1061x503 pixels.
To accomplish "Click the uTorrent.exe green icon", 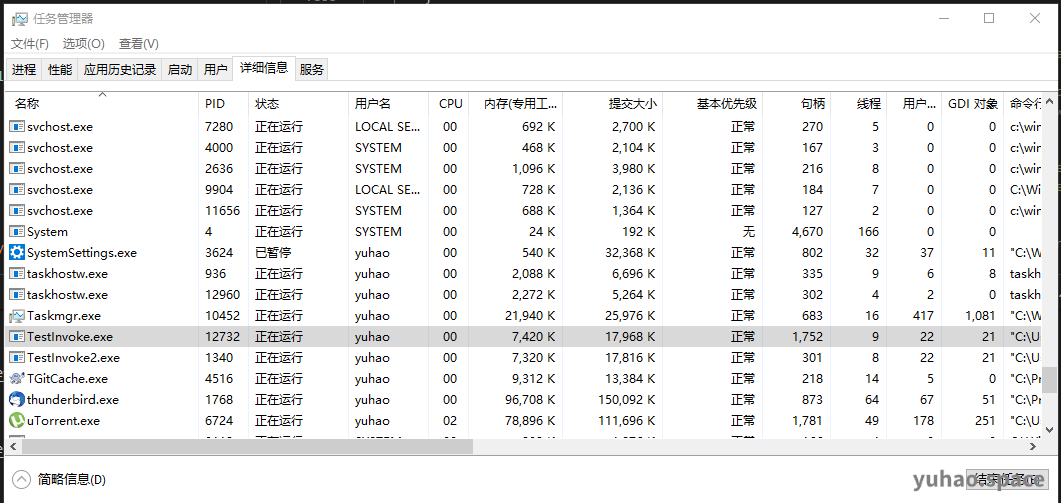I will click(x=17, y=420).
